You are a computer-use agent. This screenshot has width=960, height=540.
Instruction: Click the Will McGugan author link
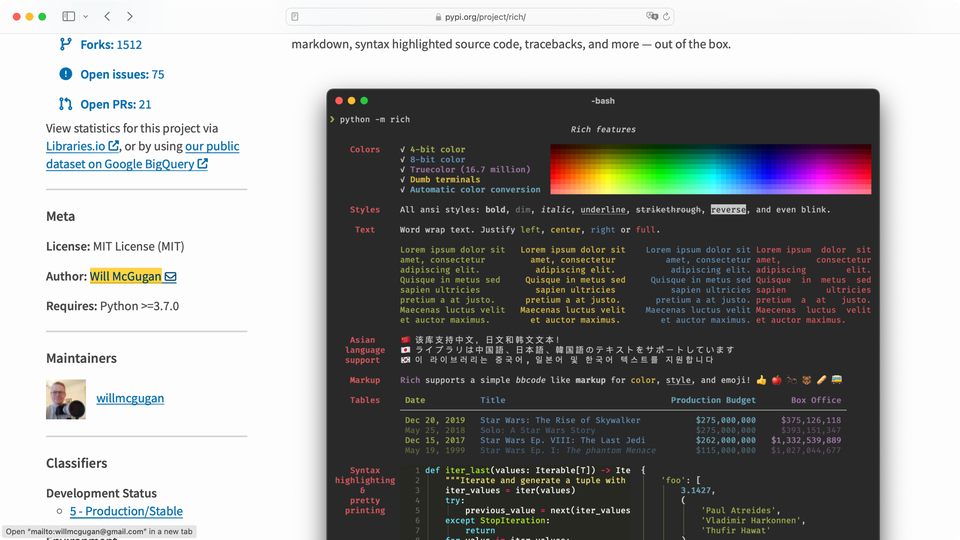click(x=126, y=276)
